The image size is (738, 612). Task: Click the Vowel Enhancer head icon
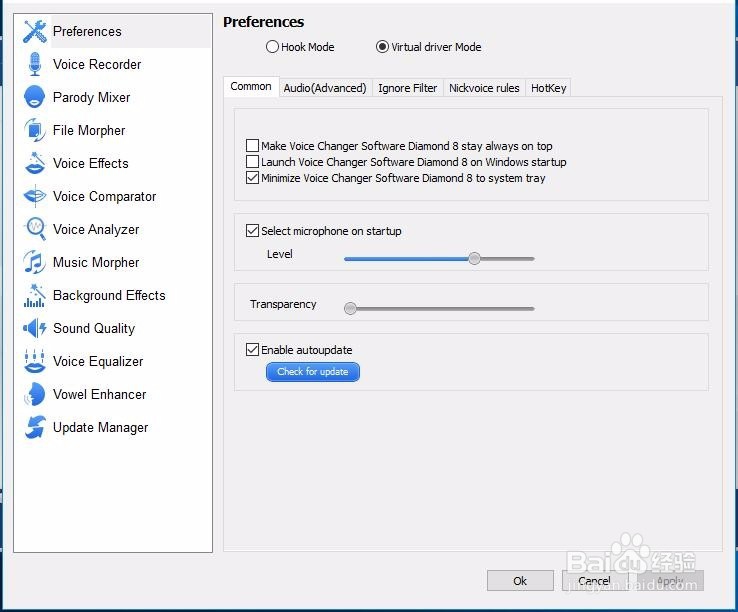[x=35, y=394]
